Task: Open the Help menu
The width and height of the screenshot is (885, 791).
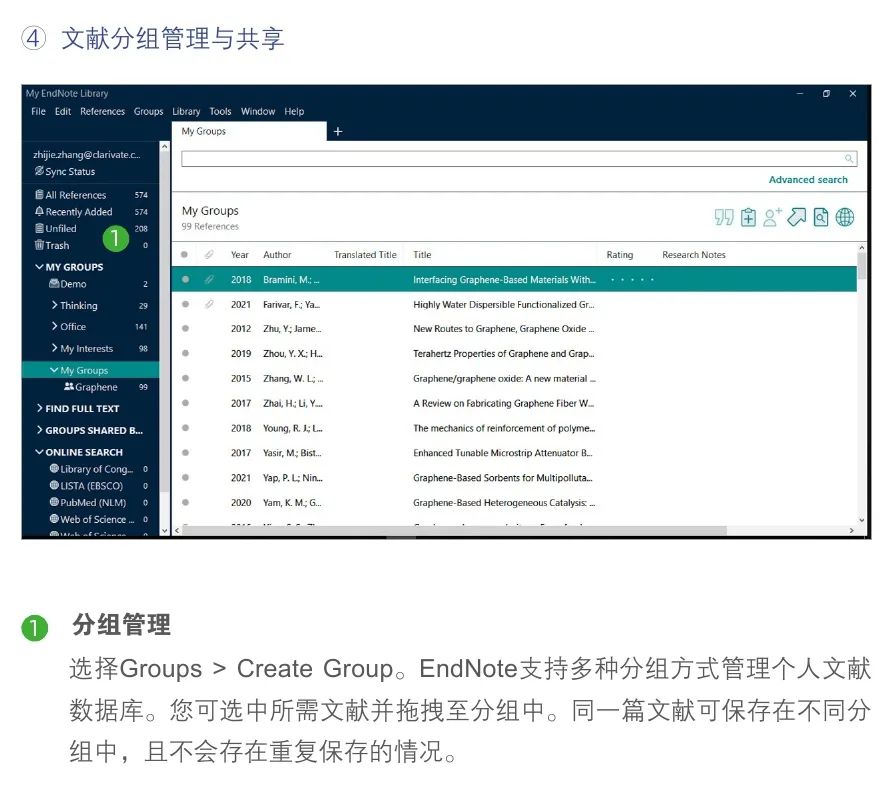Action: click(x=294, y=111)
